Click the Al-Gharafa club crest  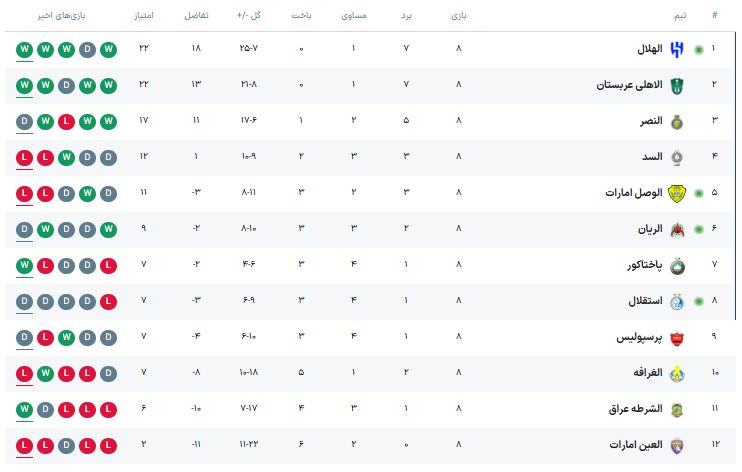pyautogui.click(x=676, y=373)
